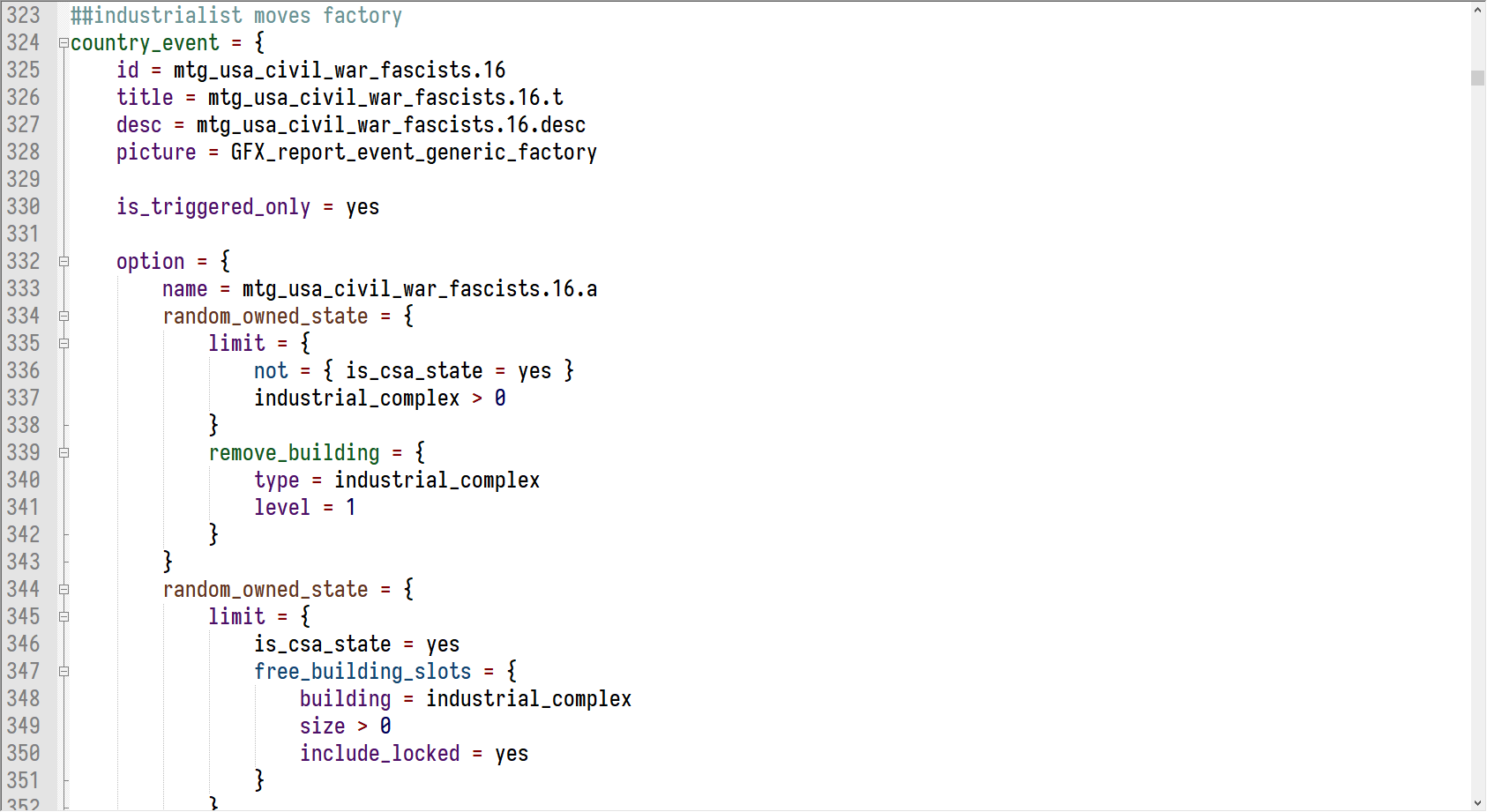Screen dimensions: 1487x812
Task: Click the include_locked keyword
Action: click(x=380, y=754)
